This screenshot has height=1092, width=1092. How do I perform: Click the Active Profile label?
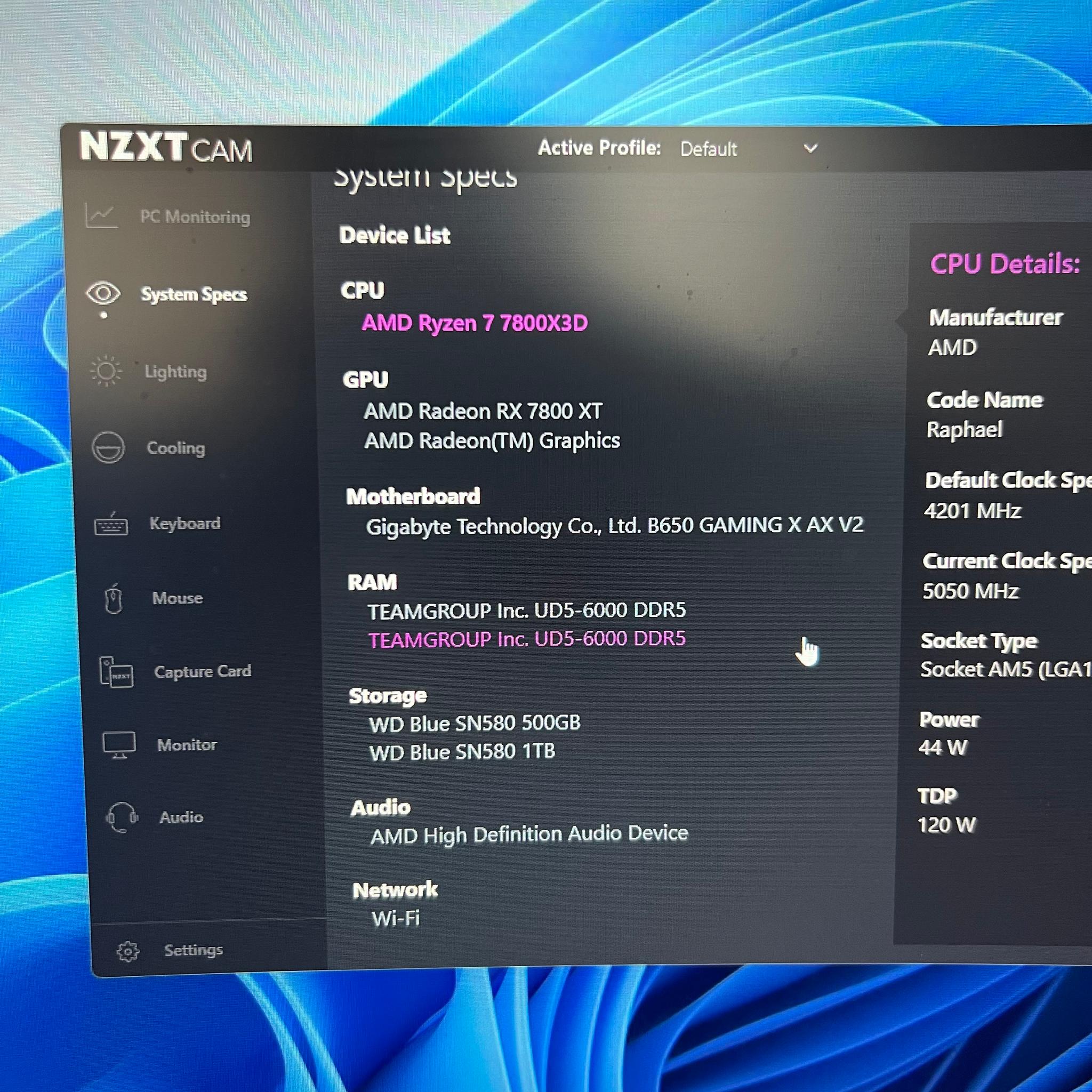point(599,148)
